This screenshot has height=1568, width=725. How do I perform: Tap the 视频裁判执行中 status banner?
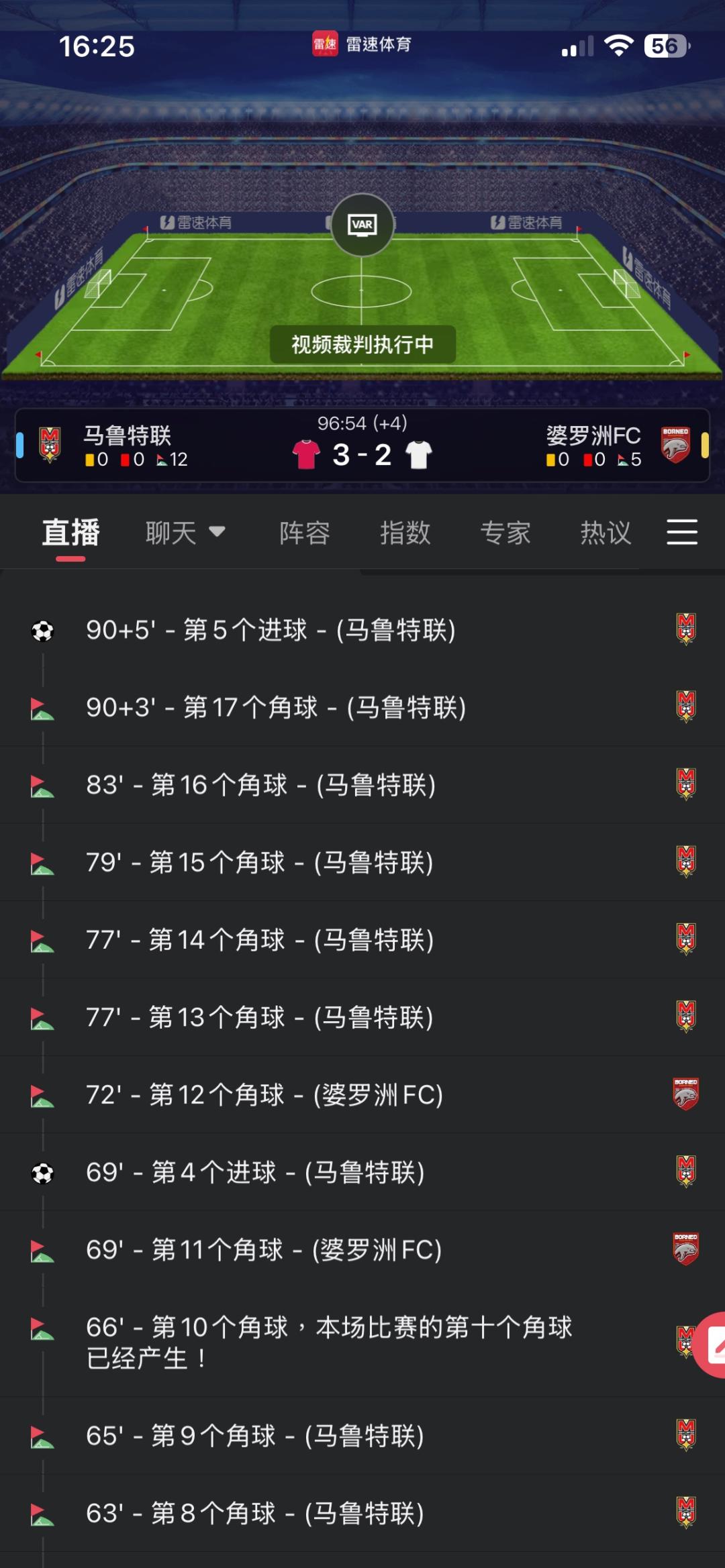tap(362, 344)
